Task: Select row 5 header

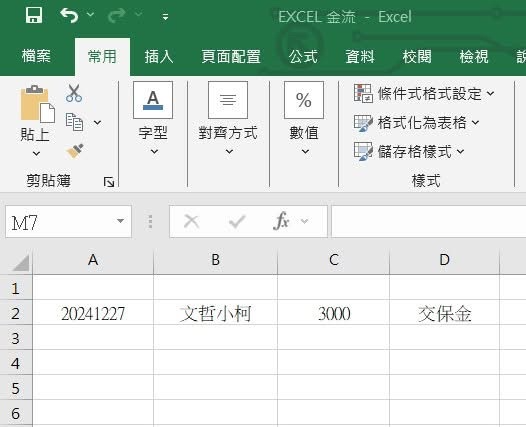Action: tap(16, 388)
